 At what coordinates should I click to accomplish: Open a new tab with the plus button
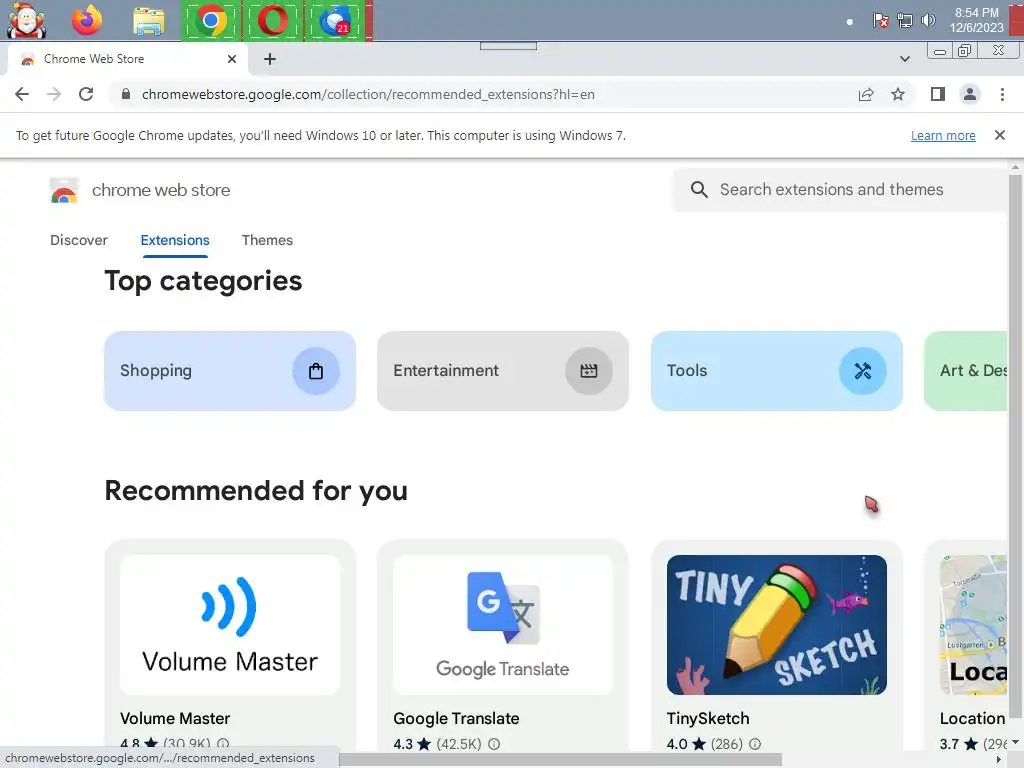[x=270, y=59]
